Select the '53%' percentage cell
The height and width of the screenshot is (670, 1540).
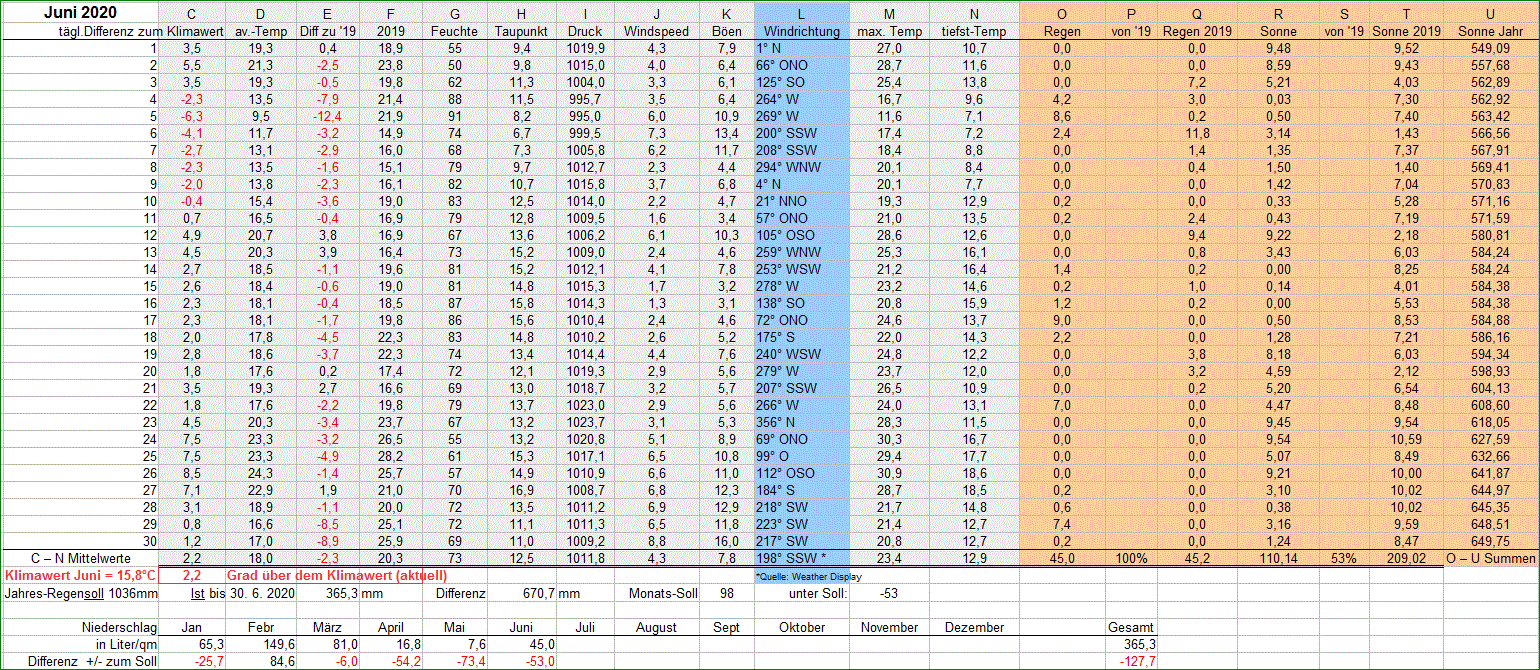[1343, 558]
